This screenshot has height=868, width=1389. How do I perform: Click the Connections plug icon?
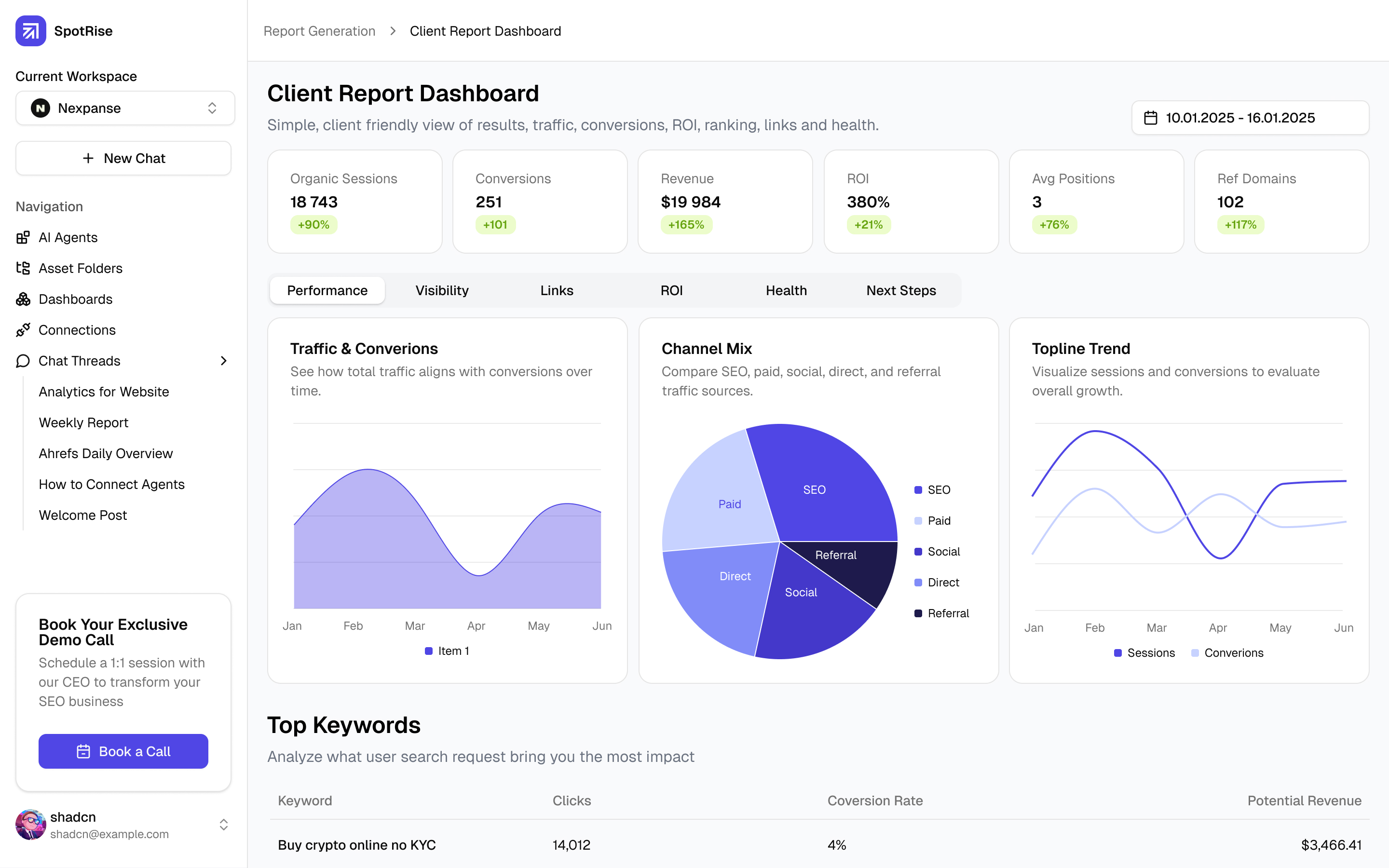pyautogui.click(x=23, y=330)
